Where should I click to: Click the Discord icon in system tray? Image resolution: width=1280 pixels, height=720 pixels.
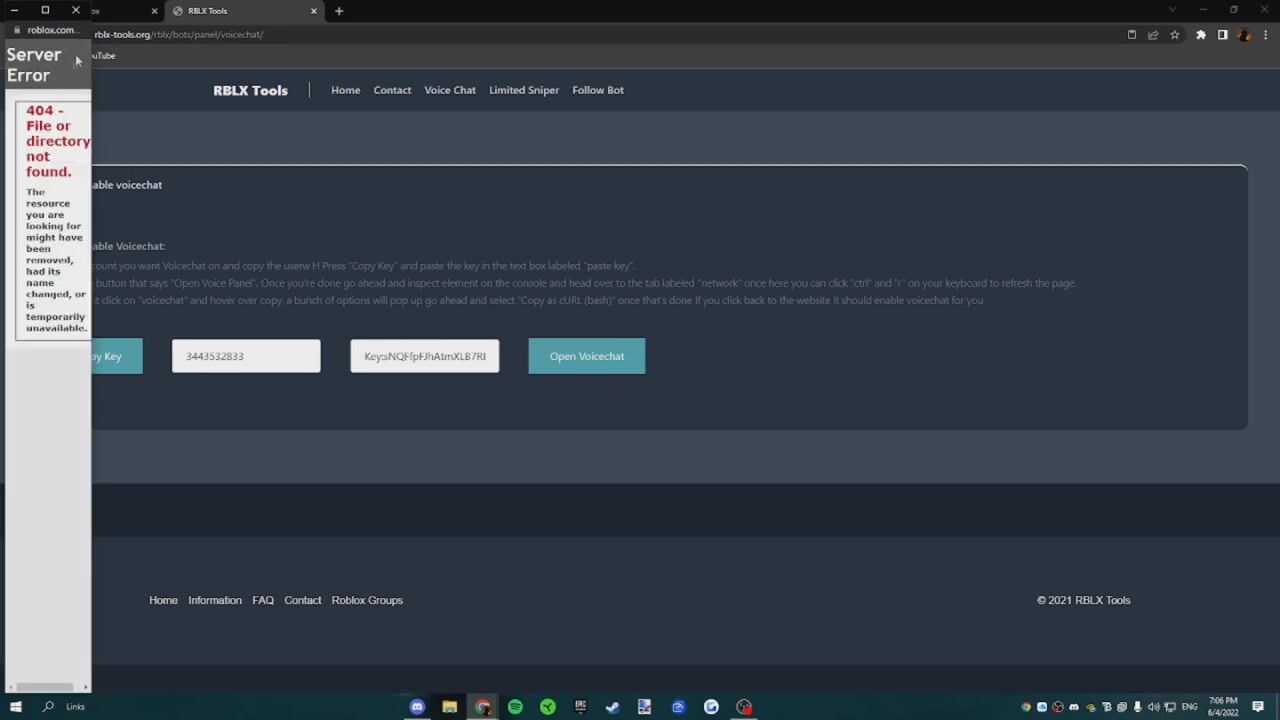[1074, 707]
